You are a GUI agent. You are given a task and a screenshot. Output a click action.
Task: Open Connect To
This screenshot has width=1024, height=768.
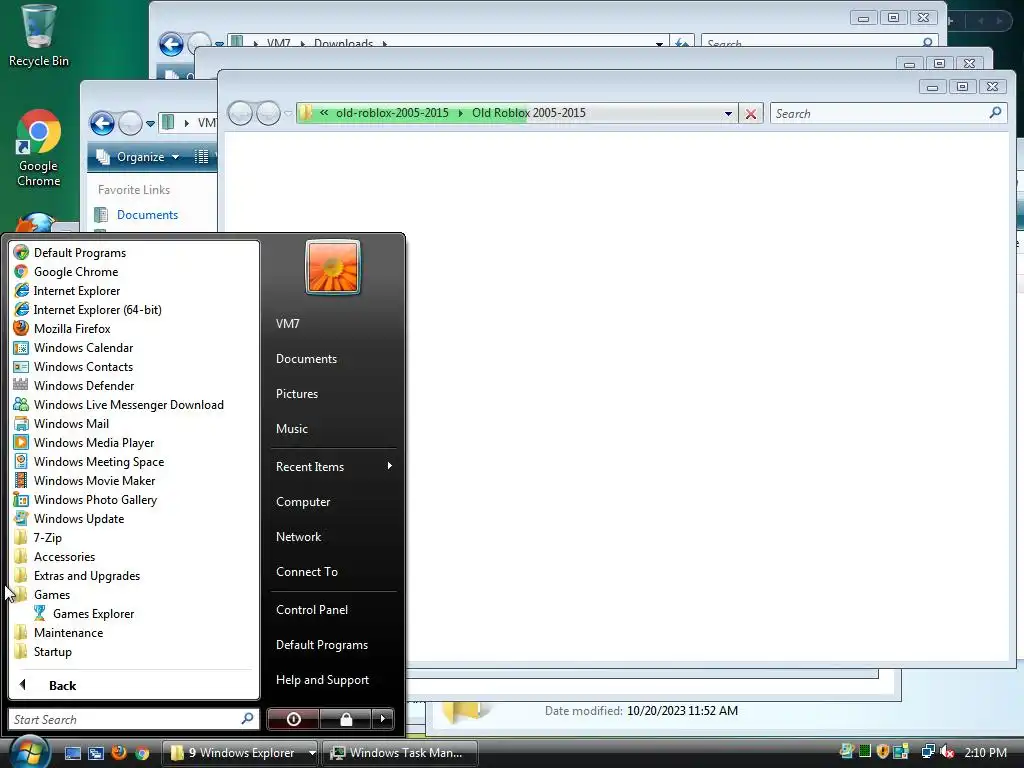[306, 571]
